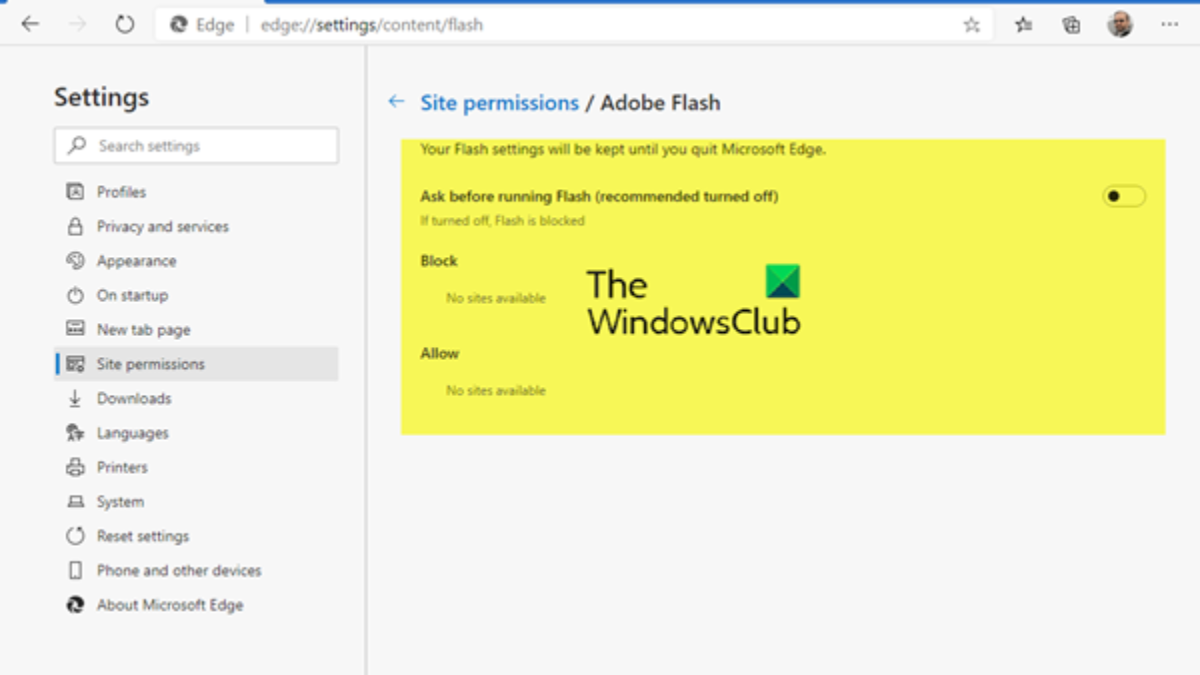This screenshot has height=675, width=1200.
Task: Open the Profiles settings section
Action: [x=197, y=192]
